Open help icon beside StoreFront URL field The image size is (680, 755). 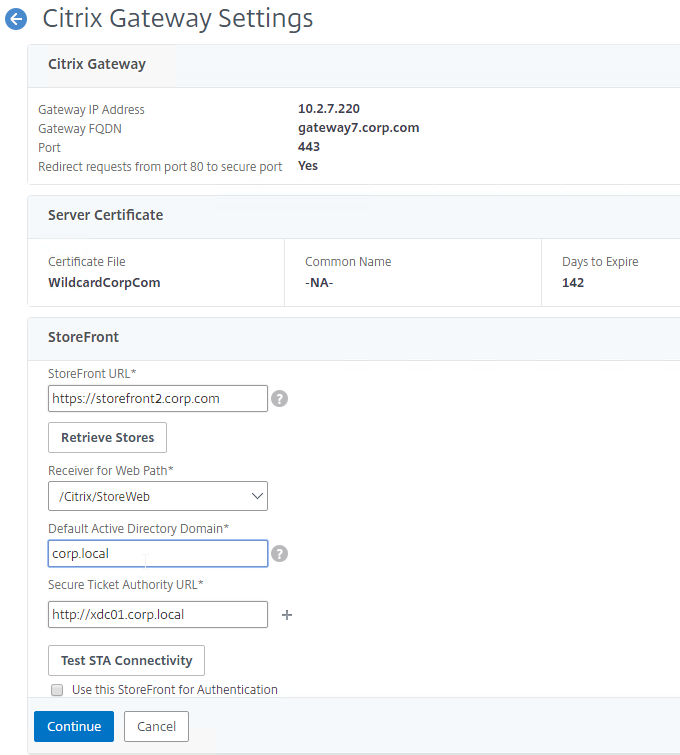point(279,399)
